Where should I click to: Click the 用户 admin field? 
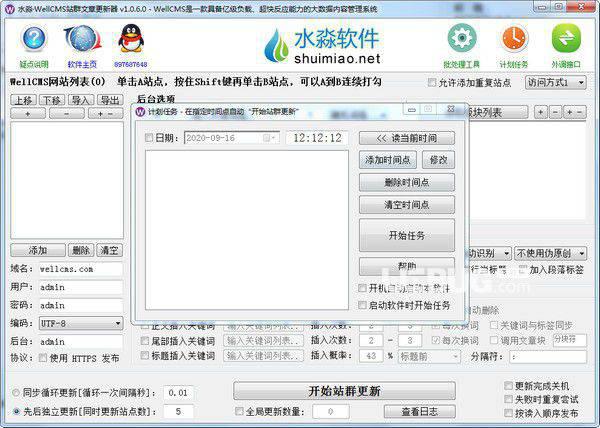(x=81, y=287)
